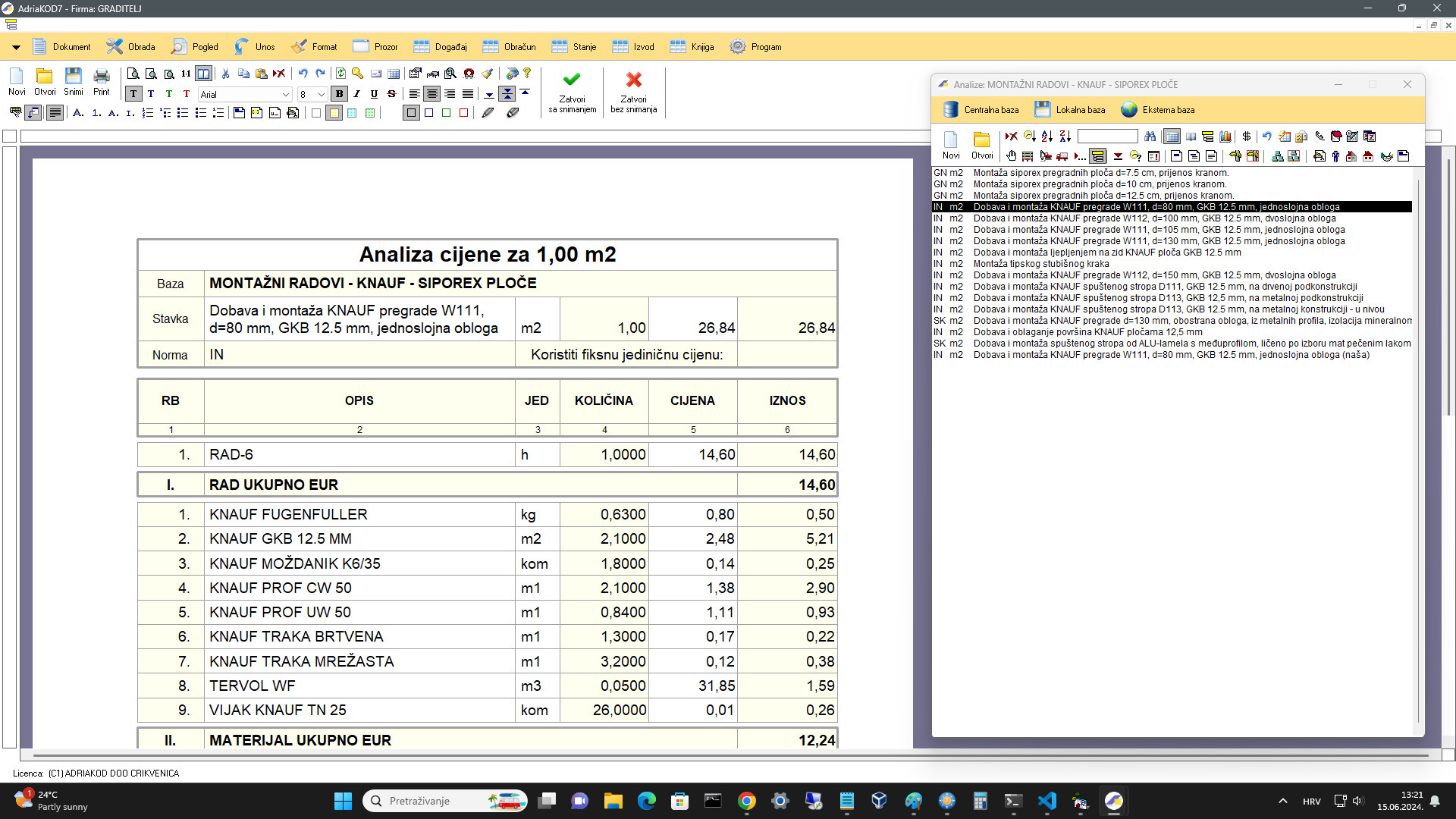Viewport: 1456px width, 819px height.
Task: Select row 'Dobava i oblaganje površina KNAUF pločama 12,5 mm'
Action: coord(1172,332)
